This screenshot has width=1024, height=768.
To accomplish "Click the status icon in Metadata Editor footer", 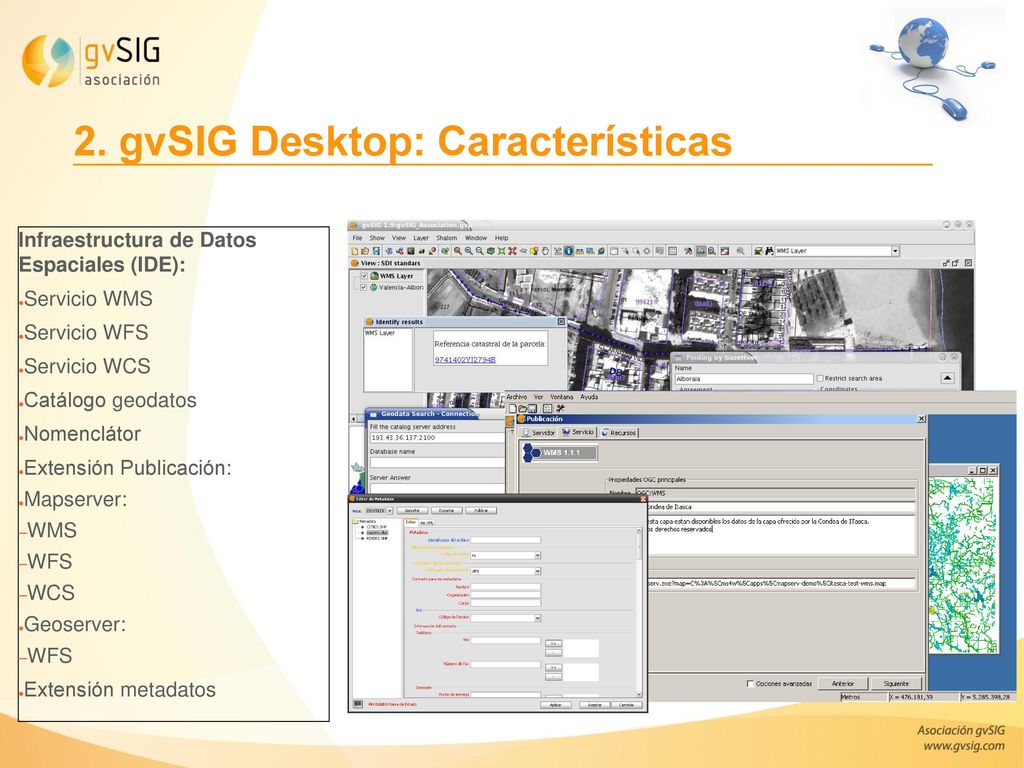I will (357, 704).
